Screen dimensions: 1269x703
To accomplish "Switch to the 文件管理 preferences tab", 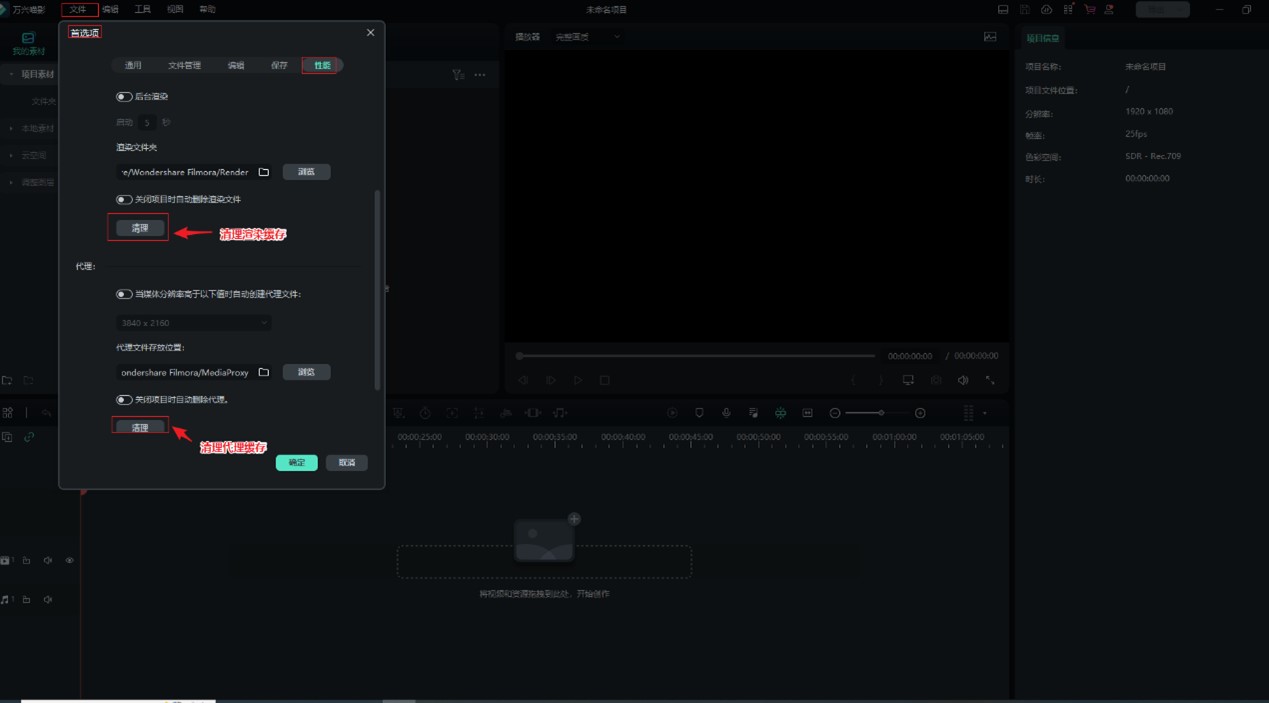I will 184,65.
